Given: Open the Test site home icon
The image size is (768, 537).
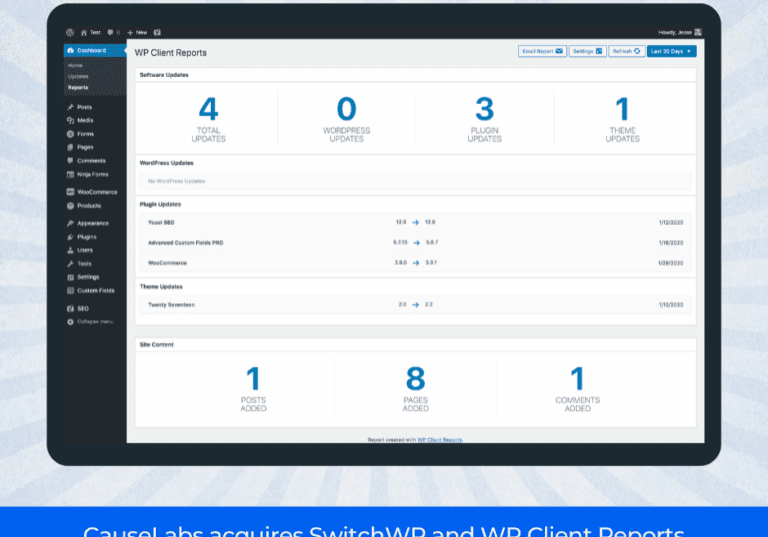Looking at the screenshot, I should click(x=84, y=32).
